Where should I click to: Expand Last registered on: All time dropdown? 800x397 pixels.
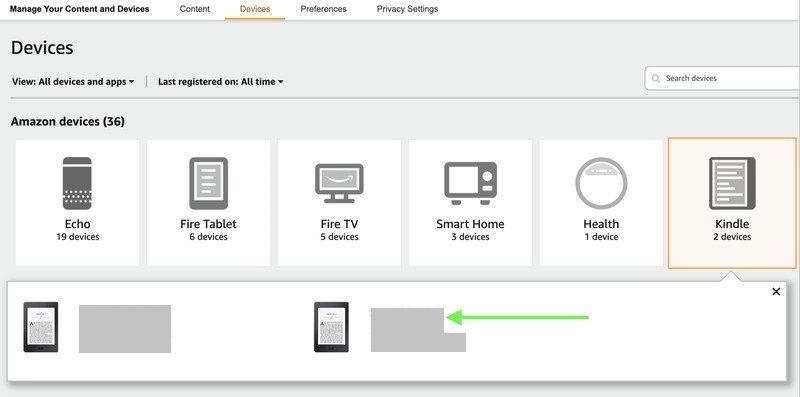click(220, 82)
